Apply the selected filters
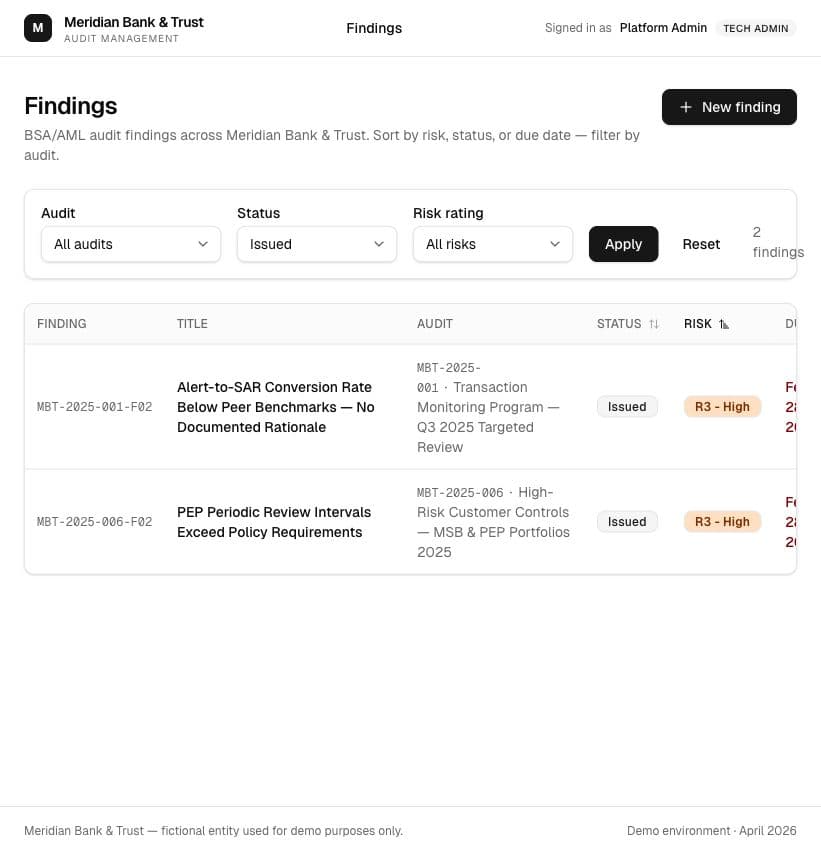 pos(623,244)
